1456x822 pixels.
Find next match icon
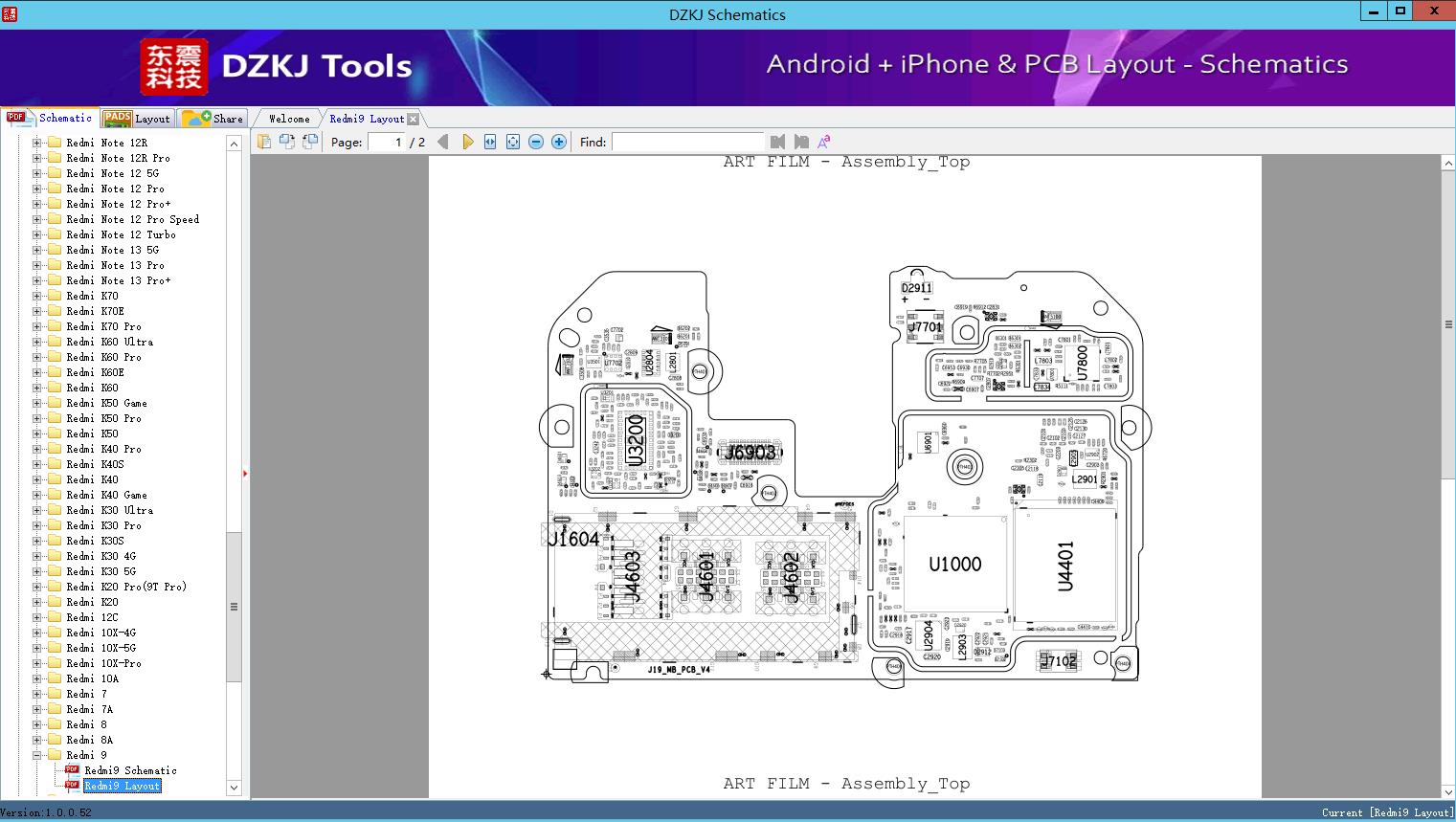click(801, 142)
